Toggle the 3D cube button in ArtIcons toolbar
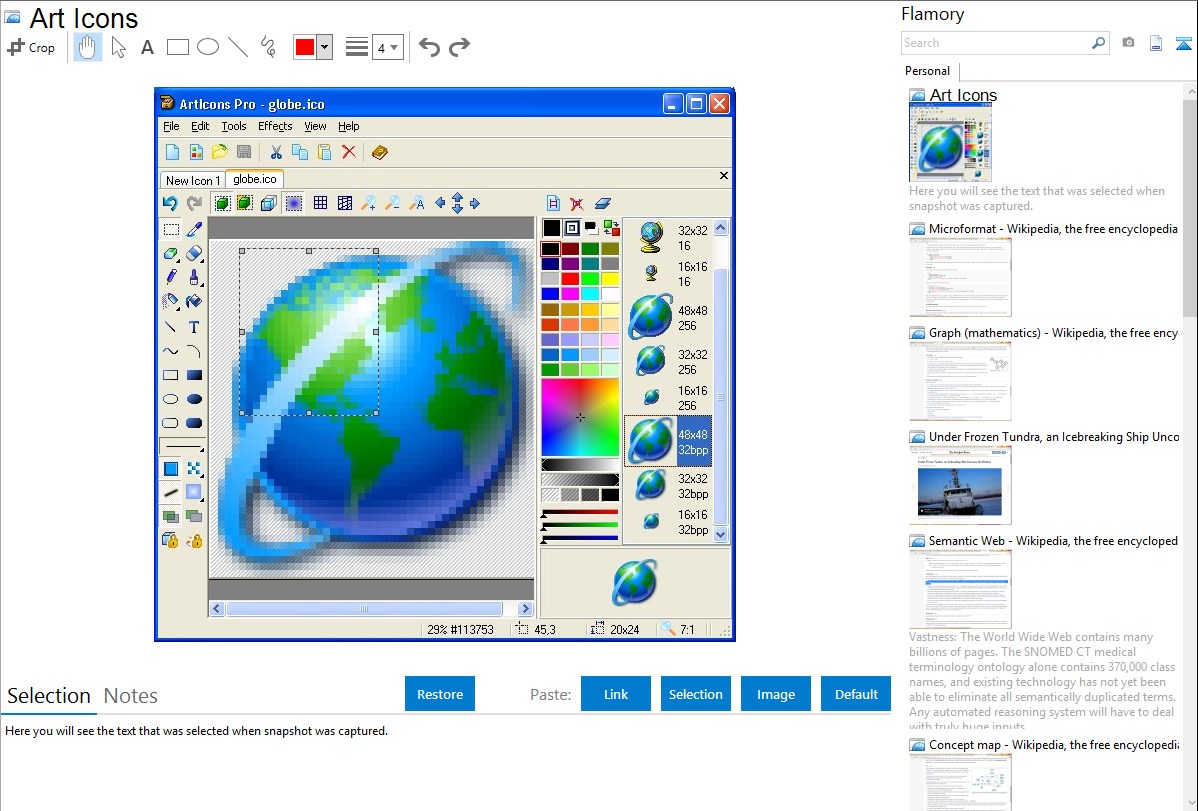1198x811 pixels. [x=268, y=203]
